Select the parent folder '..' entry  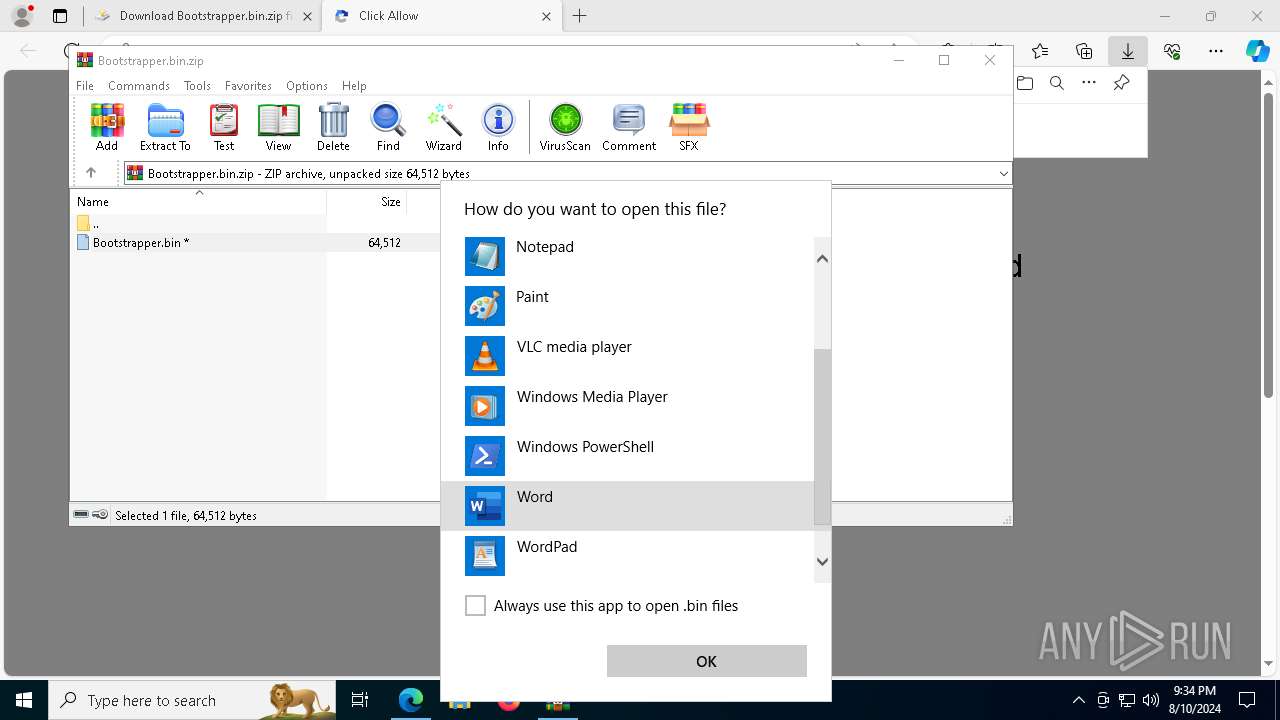tap(88, 224)
